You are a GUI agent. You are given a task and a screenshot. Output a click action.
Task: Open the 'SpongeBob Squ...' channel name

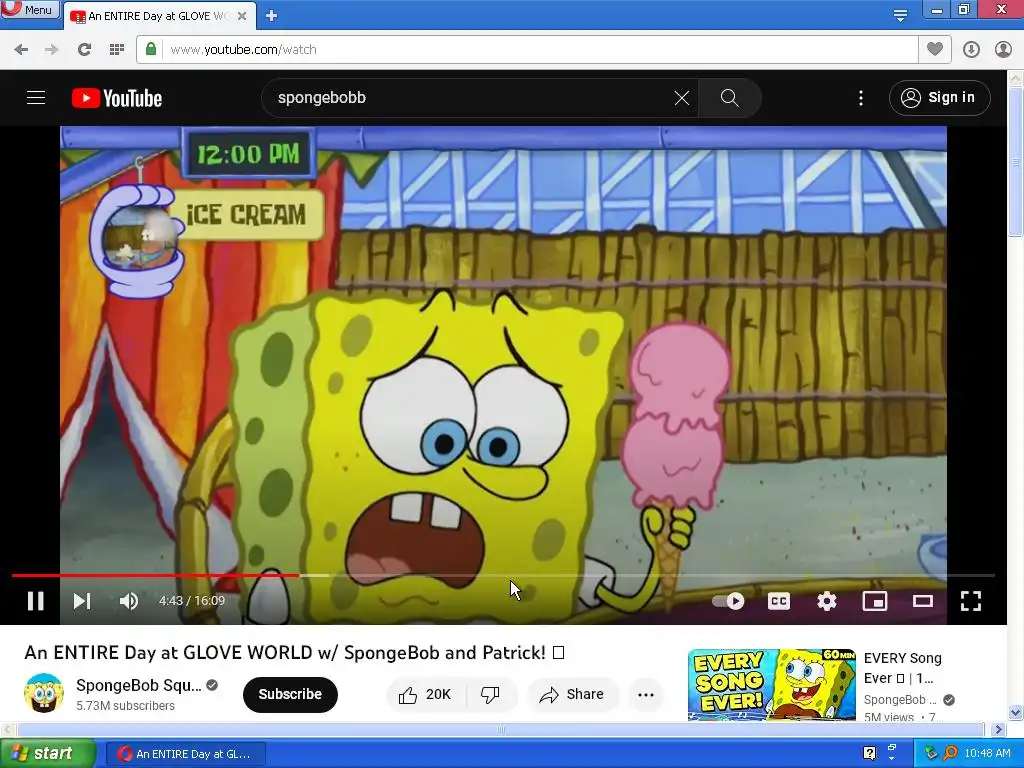(138, 685)
